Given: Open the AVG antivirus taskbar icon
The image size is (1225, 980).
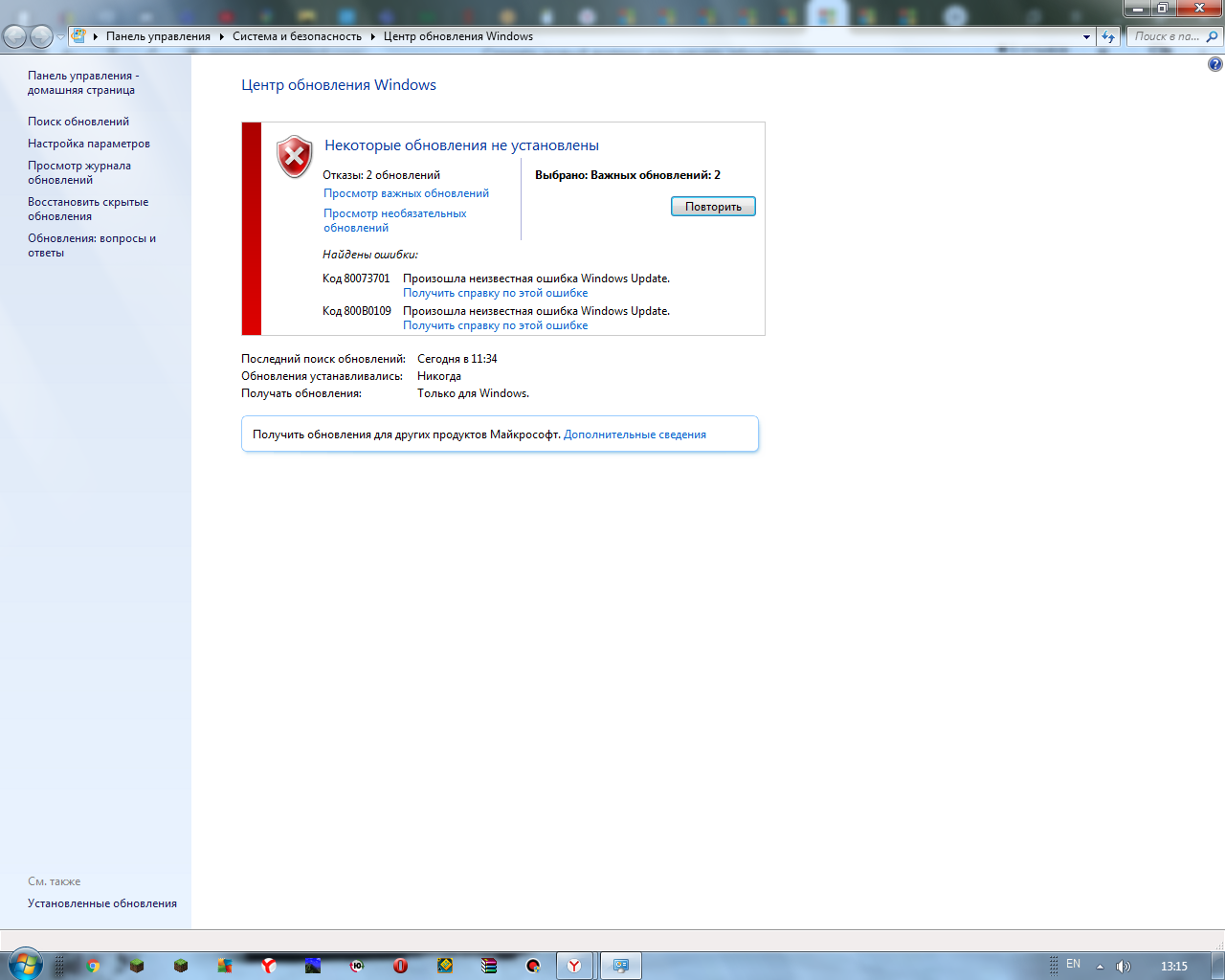Looking at the screenshot, I should [x=224, y=966].
